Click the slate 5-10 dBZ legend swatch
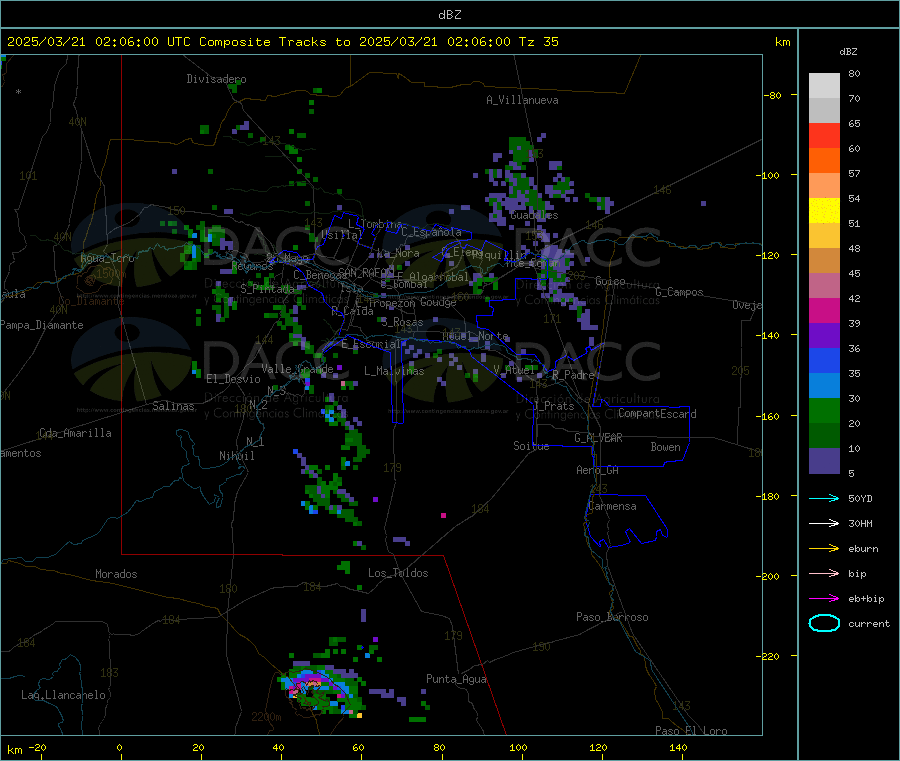The height and width of the screenshot is (761, 900). (x=824, y=461)
